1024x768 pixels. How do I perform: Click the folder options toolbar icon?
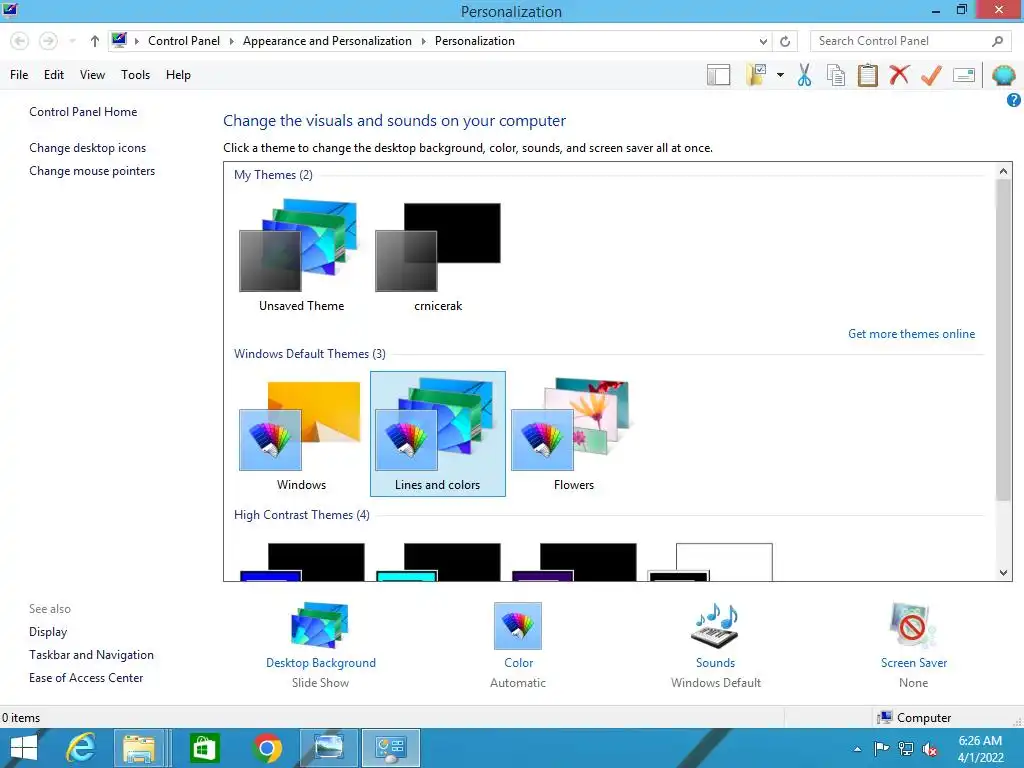pos(757,75)
